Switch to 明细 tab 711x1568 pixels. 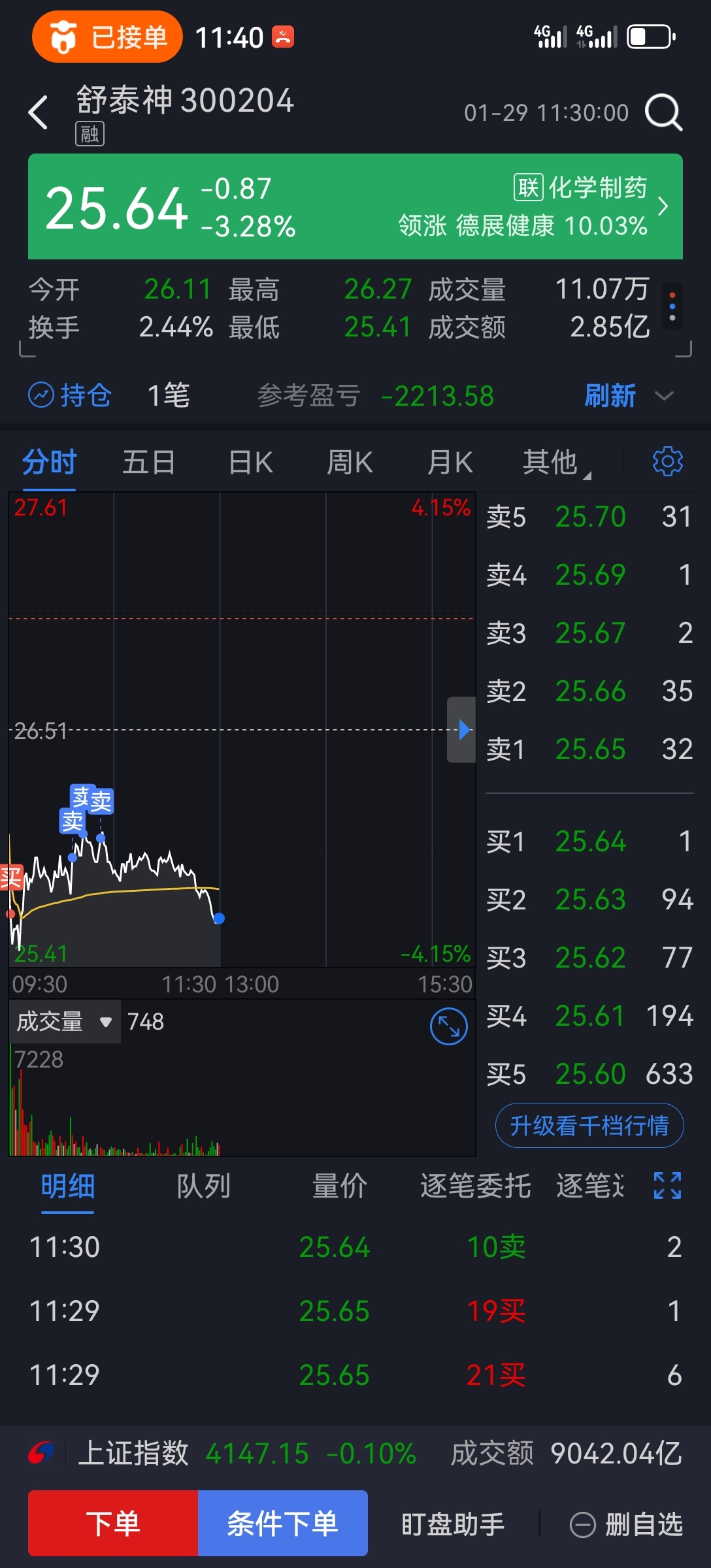[68, 1186]
